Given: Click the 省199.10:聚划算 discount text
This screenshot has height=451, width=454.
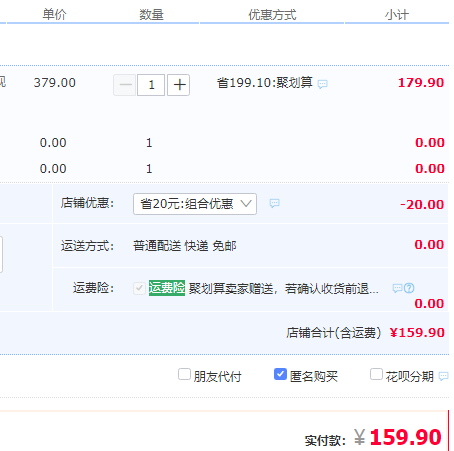Looking at the screenshot, I should tap(265, 83).
